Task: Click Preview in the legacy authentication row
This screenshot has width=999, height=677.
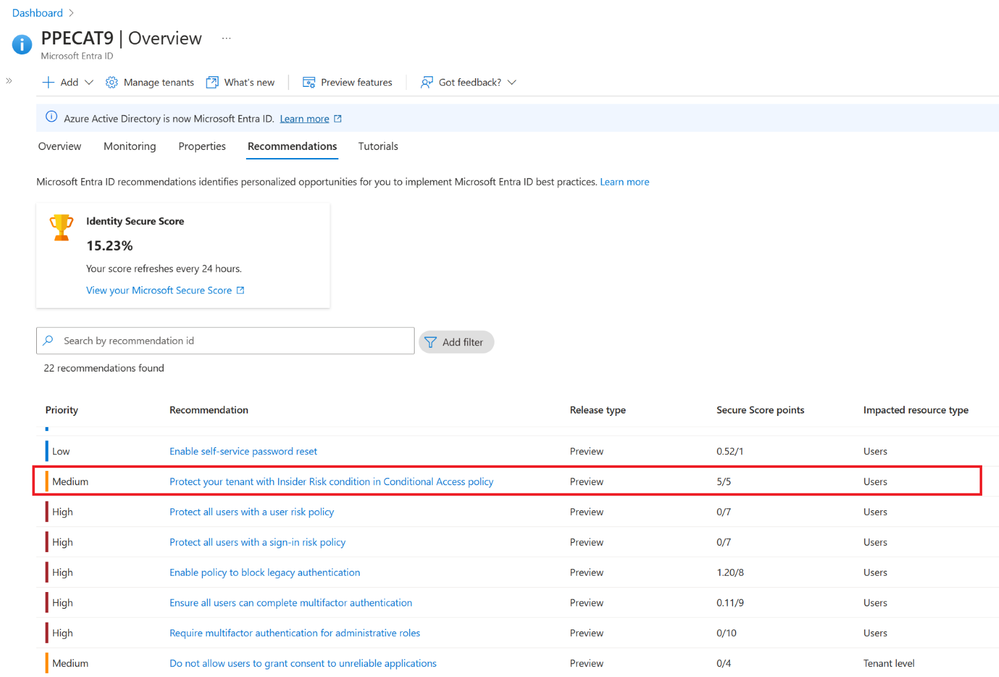Action: (586, 573)
